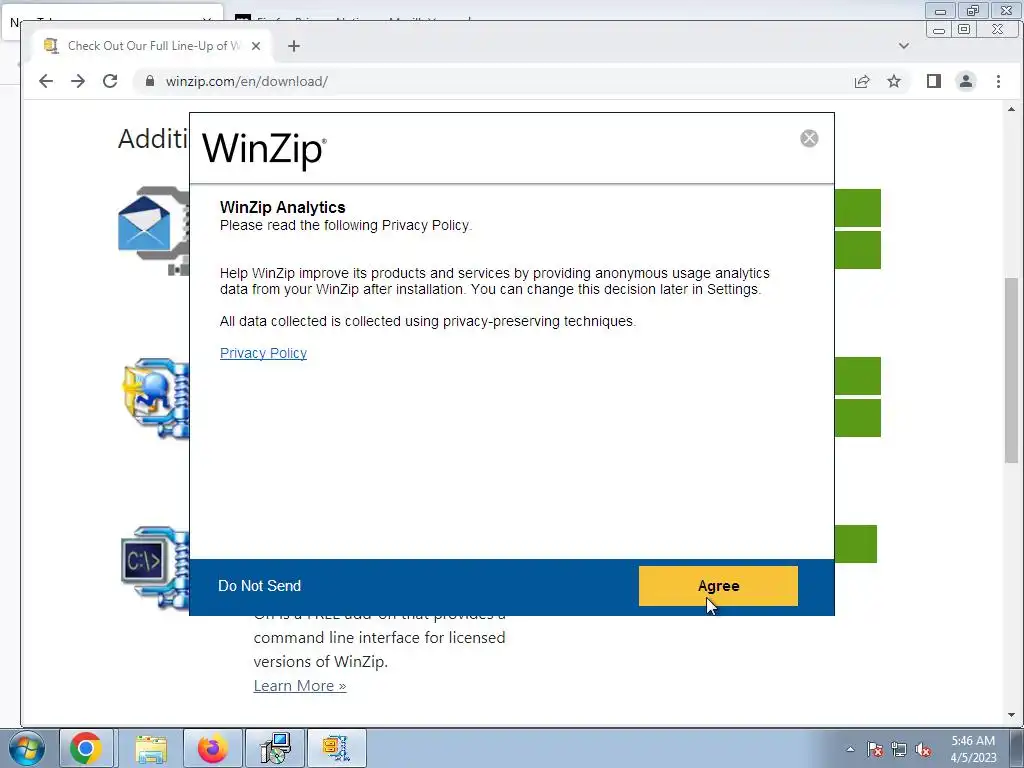Show hidden system tray icons
The image size is (1024, 768).
pyautogui.click(x=850, y=749)
